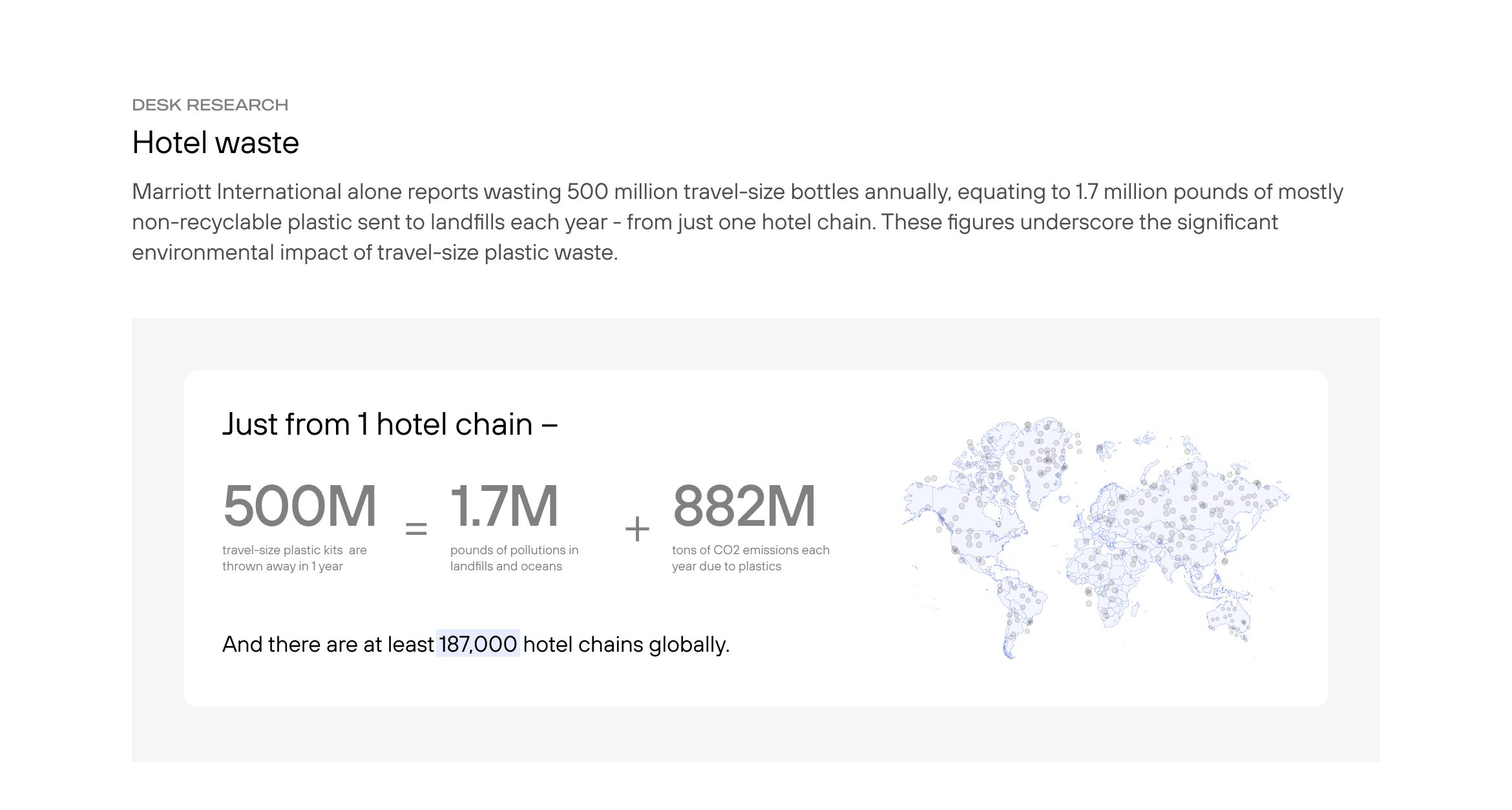The image size is (1512, 810).
Task: Click the 'hotel chains globally' sentence
Action: coord(625,644)
